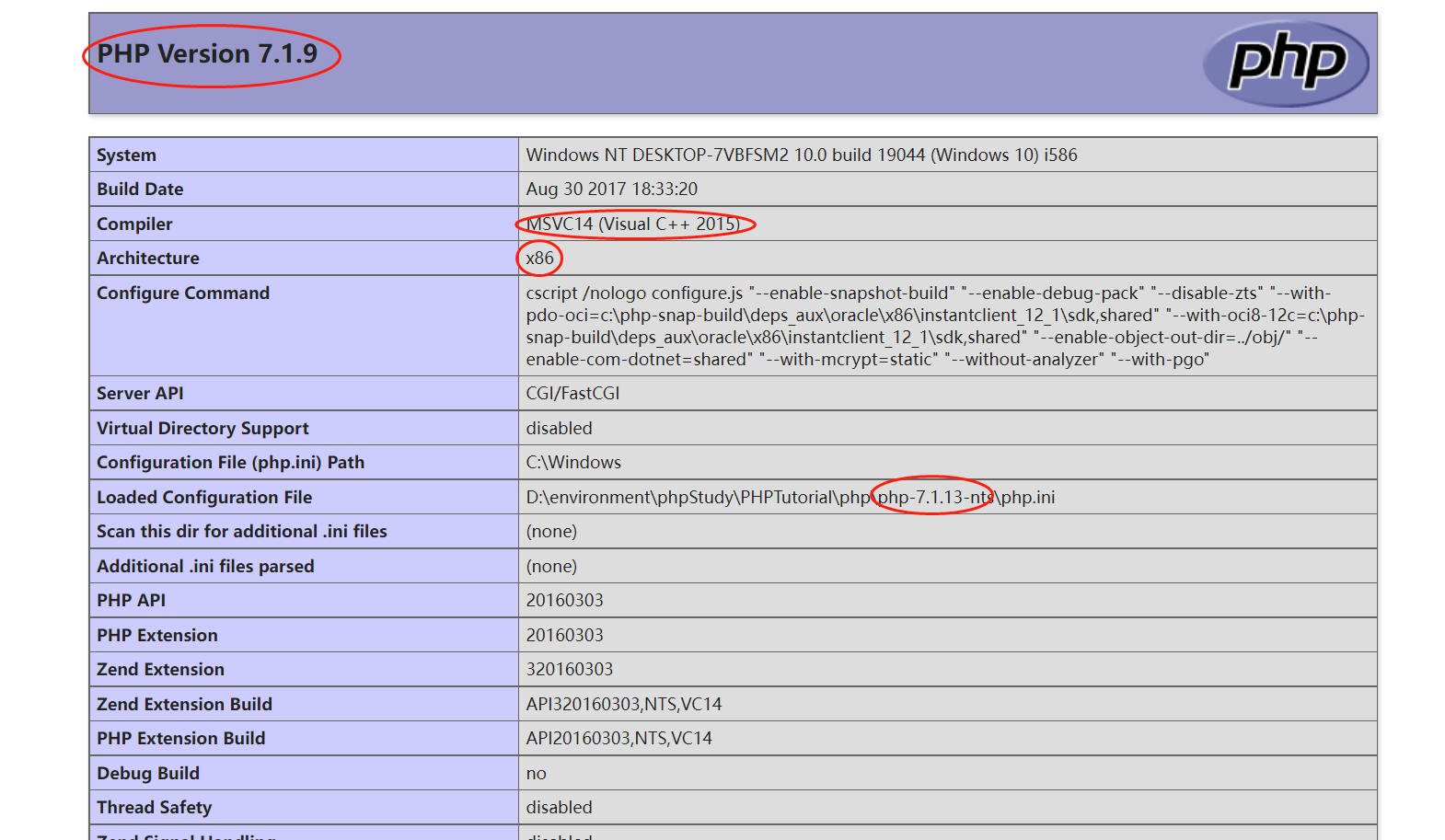Screen dimensions: 1445x840
Task: Click the 'Aug 30 2017 18:33:20' value
Action: tap(612, 190)
